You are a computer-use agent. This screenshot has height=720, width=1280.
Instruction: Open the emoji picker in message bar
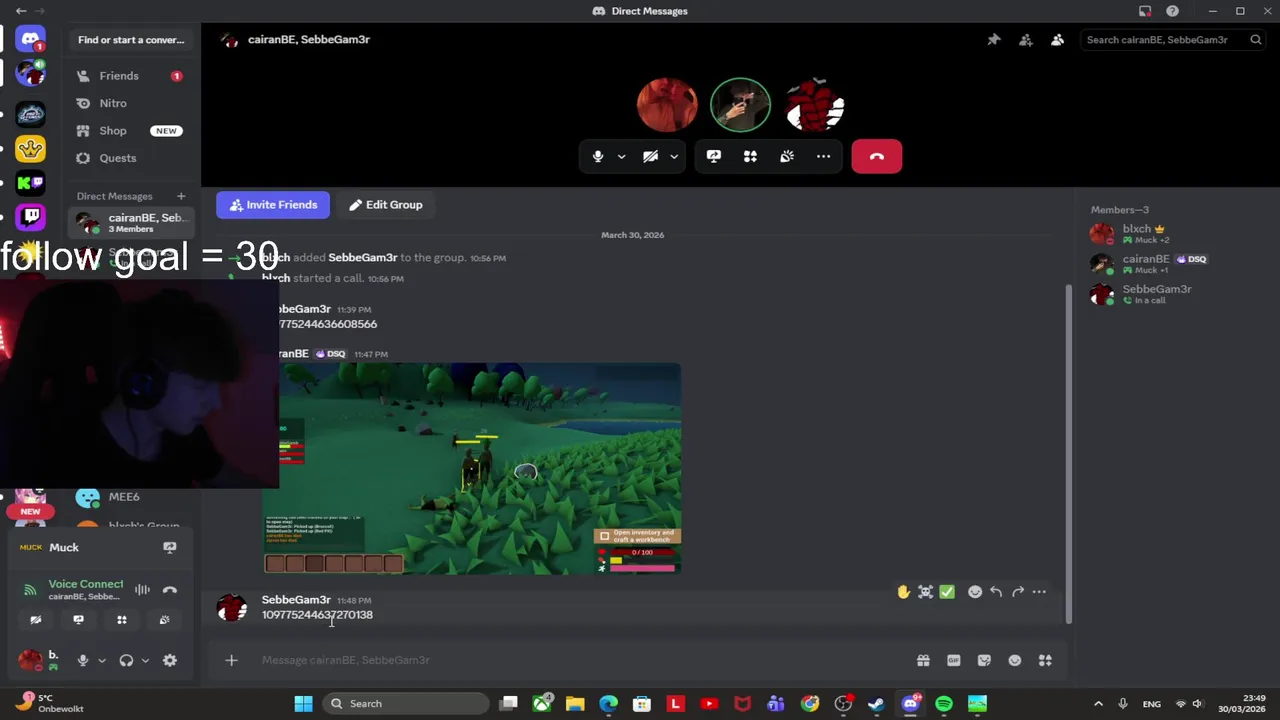pos(1015,660)
